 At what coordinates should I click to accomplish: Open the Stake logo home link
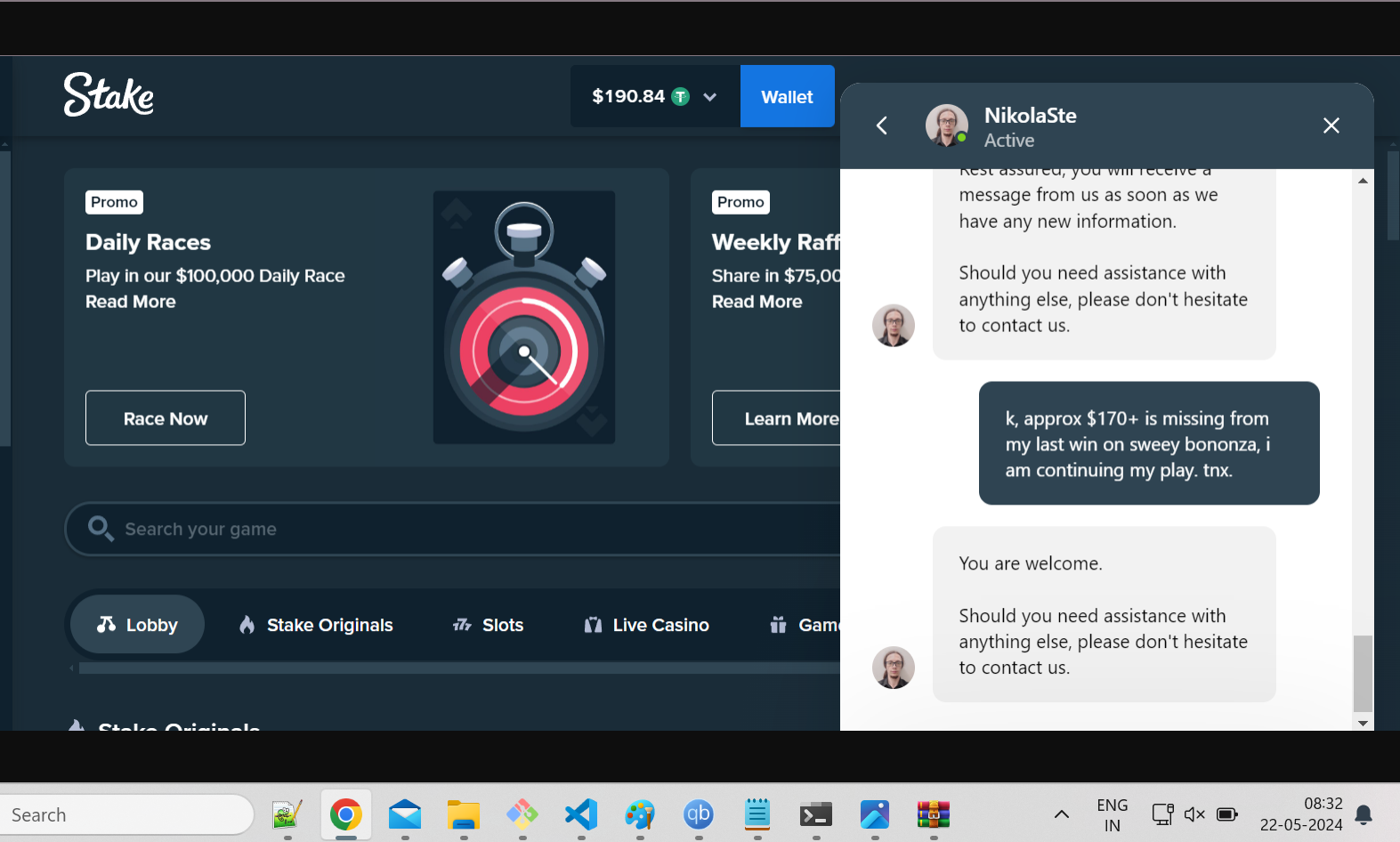point(109,94)
